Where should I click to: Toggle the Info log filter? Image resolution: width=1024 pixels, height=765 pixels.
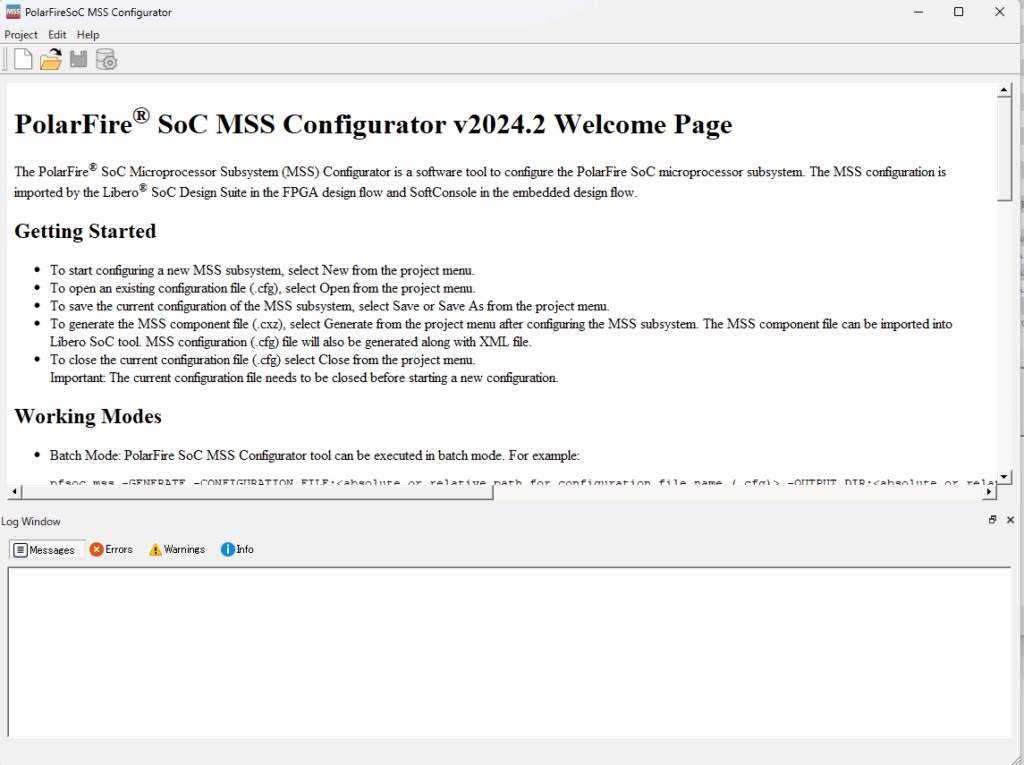click(237, 549)
